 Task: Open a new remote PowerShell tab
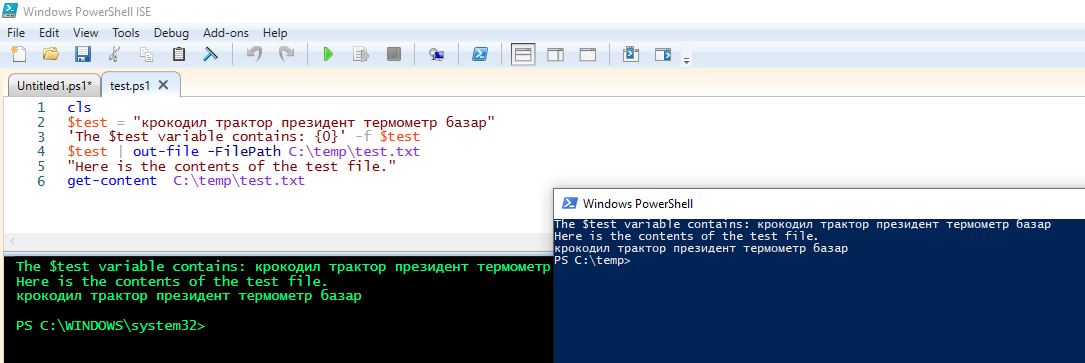(437, 54)
